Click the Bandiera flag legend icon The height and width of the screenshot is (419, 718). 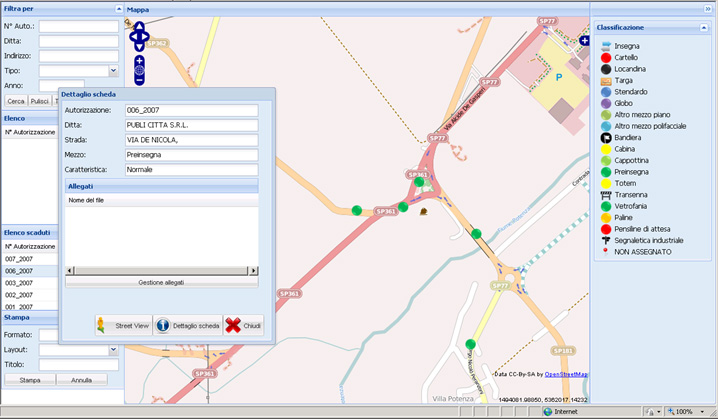pos(606,137)
